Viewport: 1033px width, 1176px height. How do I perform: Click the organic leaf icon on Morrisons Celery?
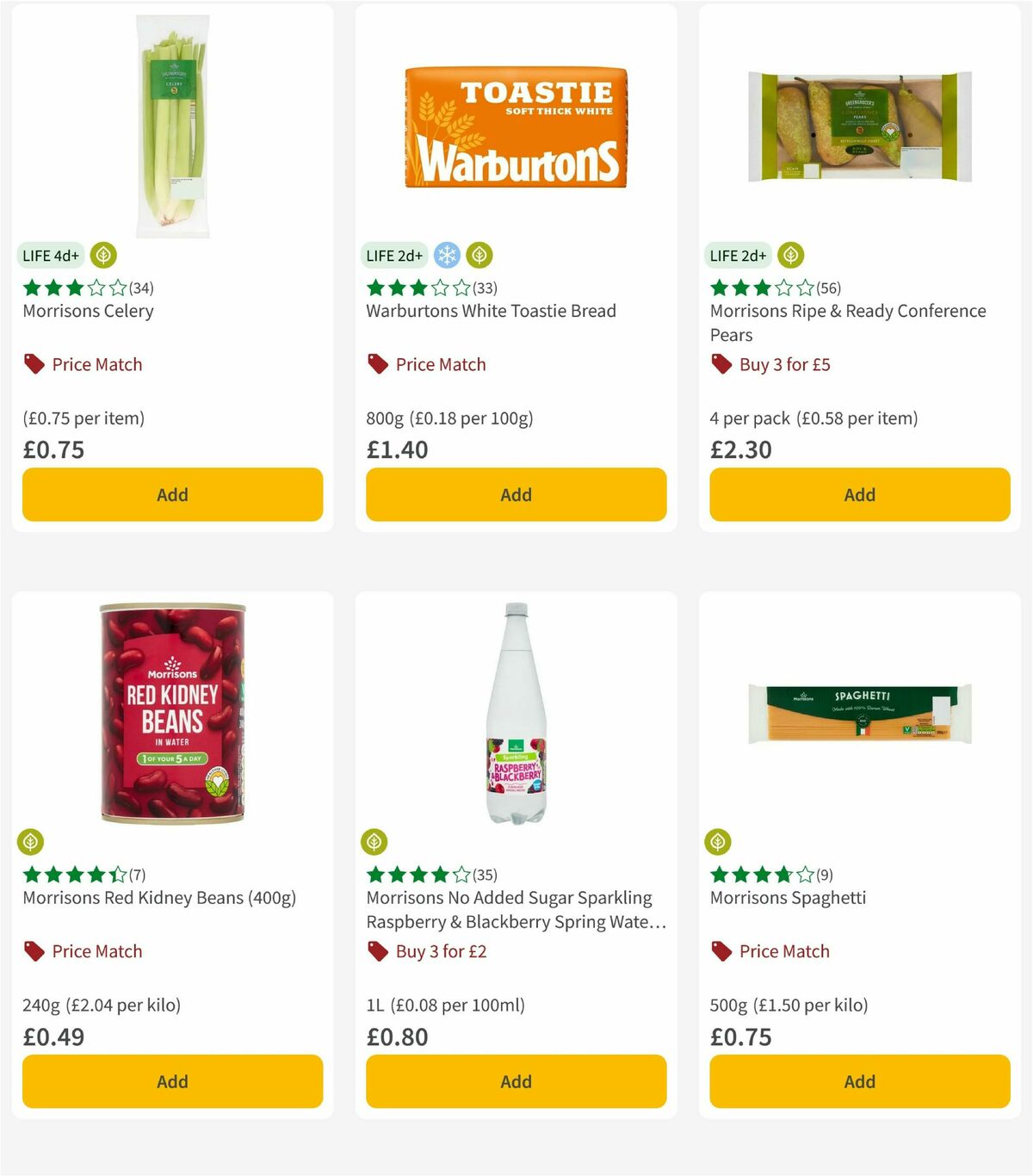(102, 255)
